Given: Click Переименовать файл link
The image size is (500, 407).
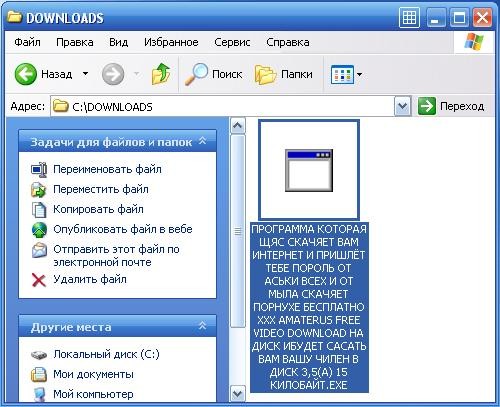Looking at the screenshot, I should tap(107, 169).
